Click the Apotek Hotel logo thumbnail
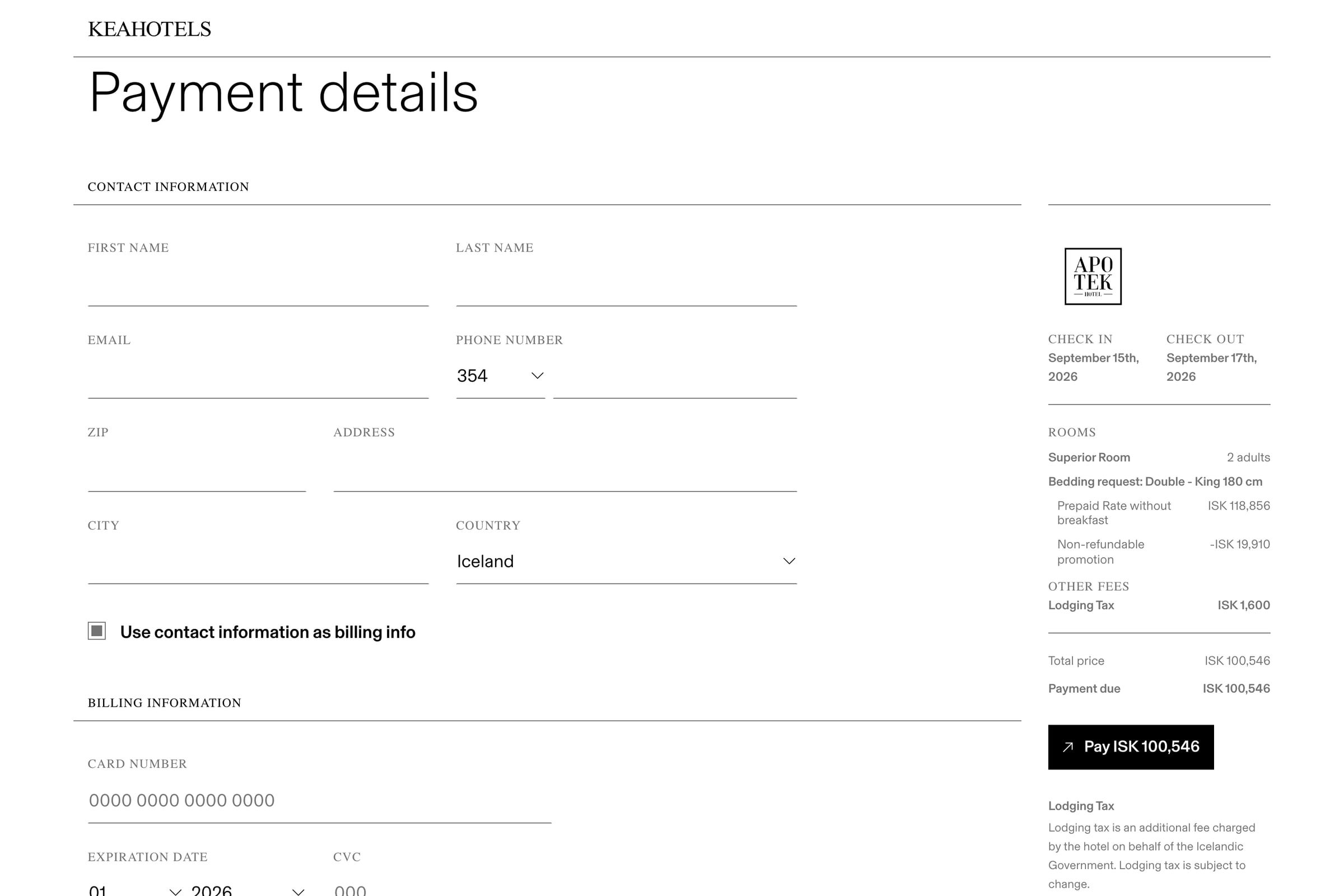The image size is (1344, 896). tap(1093, 276)
